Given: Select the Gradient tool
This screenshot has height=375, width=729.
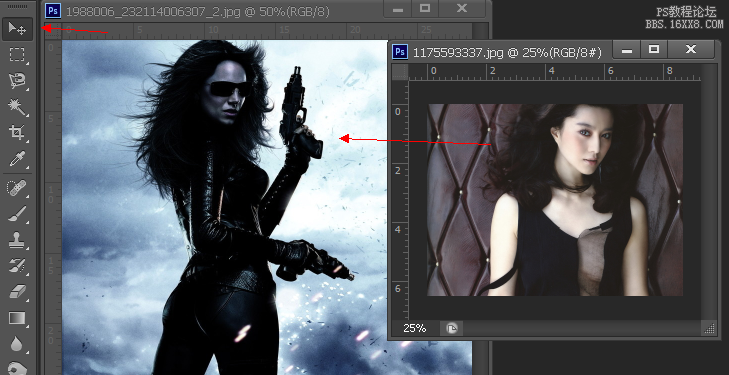Looking at the screenshot, I should pos(17,318).
